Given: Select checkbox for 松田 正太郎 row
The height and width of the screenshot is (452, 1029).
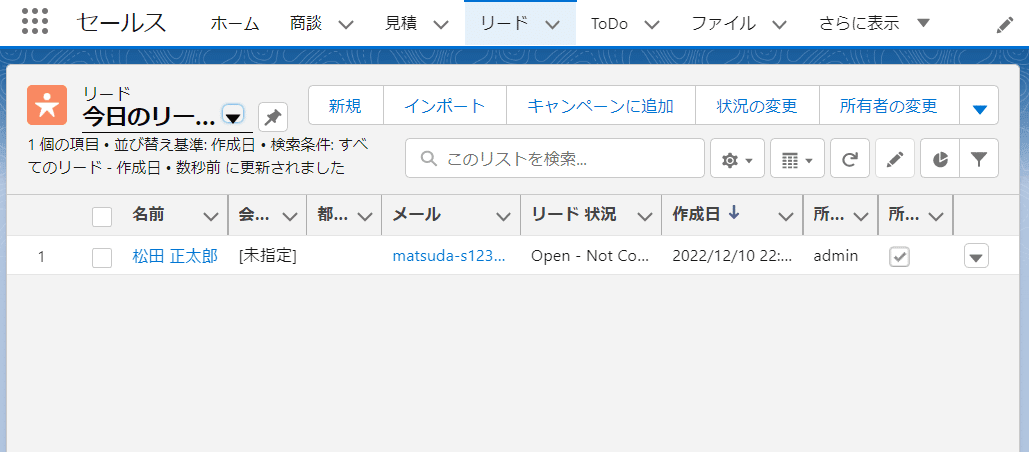Looking at the screenshot, I should 102,257.
